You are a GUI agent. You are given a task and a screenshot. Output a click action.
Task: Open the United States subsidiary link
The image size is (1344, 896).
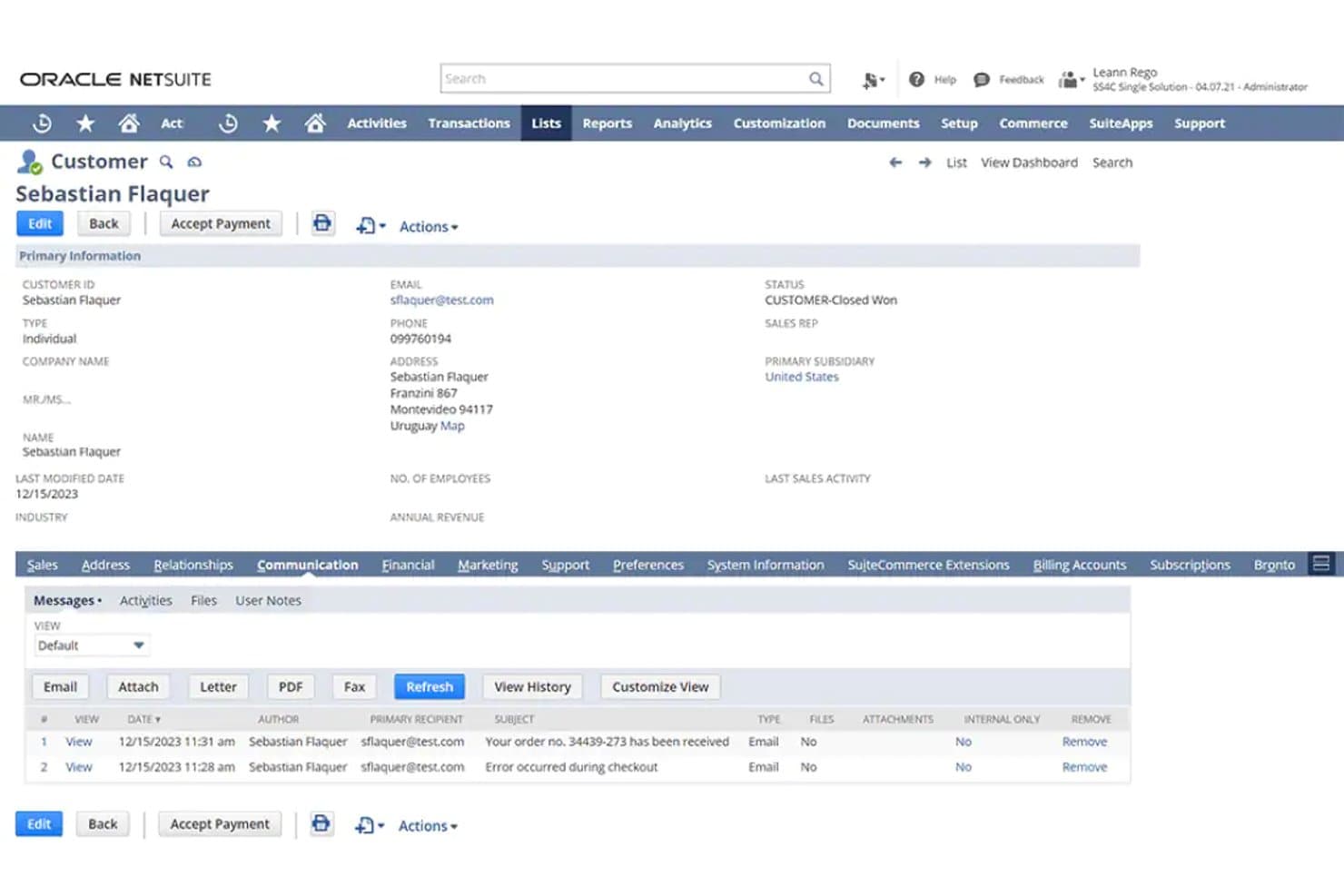click(801, 377)
